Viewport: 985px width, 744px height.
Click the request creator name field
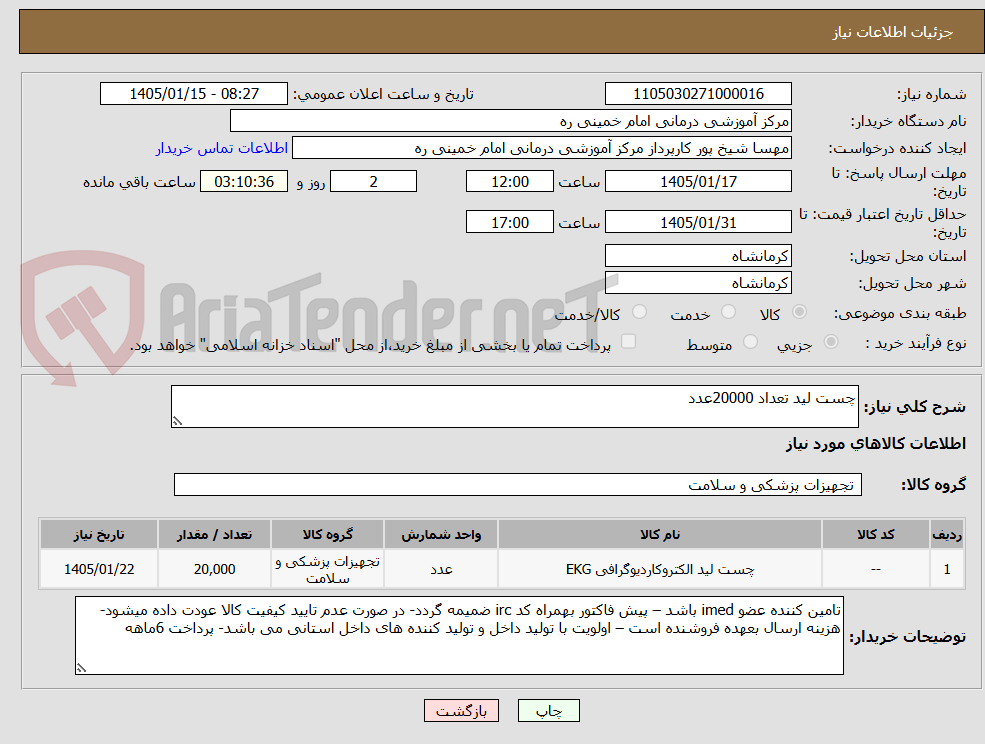(541, 148)
